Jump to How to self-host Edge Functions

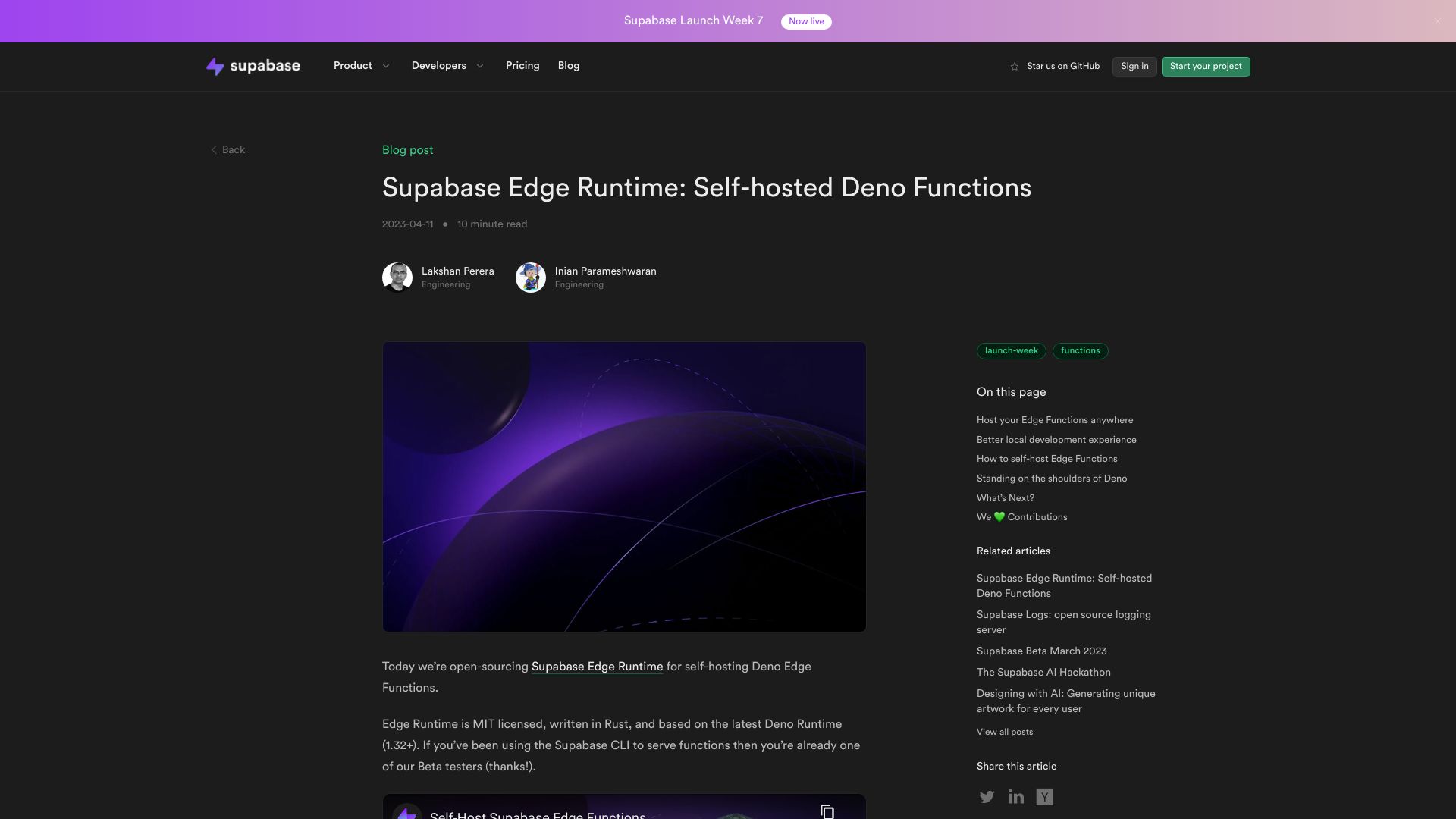click(x=1047, y=459)
